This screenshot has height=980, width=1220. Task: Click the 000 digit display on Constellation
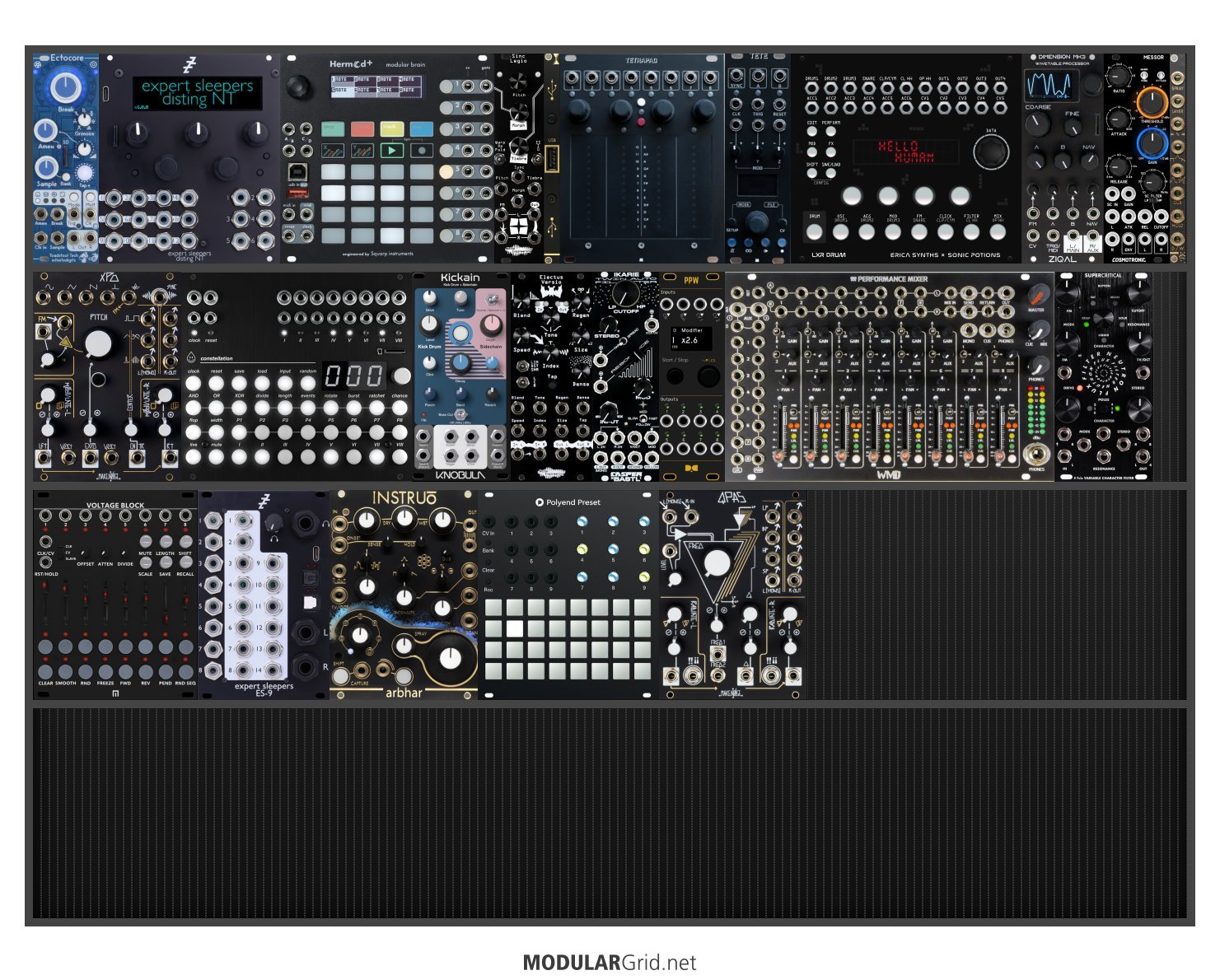point(353,376)
